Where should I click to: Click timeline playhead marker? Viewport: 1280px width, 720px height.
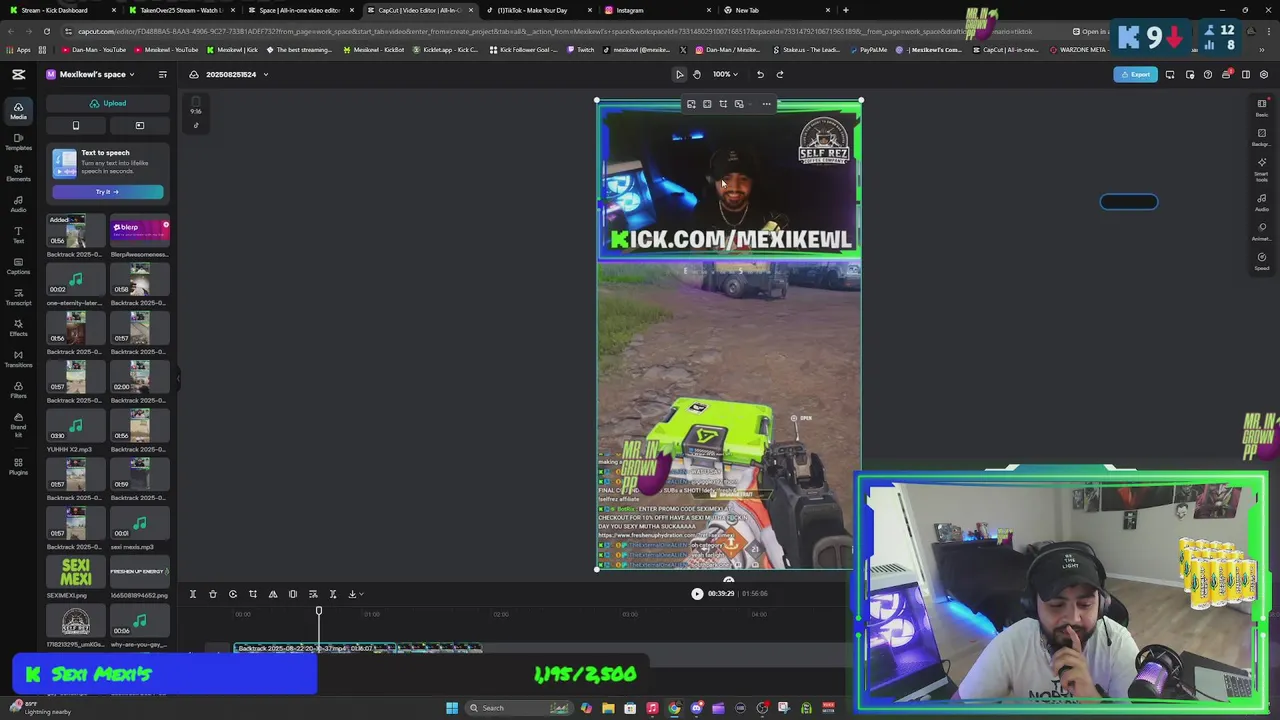tap(319, 611)
